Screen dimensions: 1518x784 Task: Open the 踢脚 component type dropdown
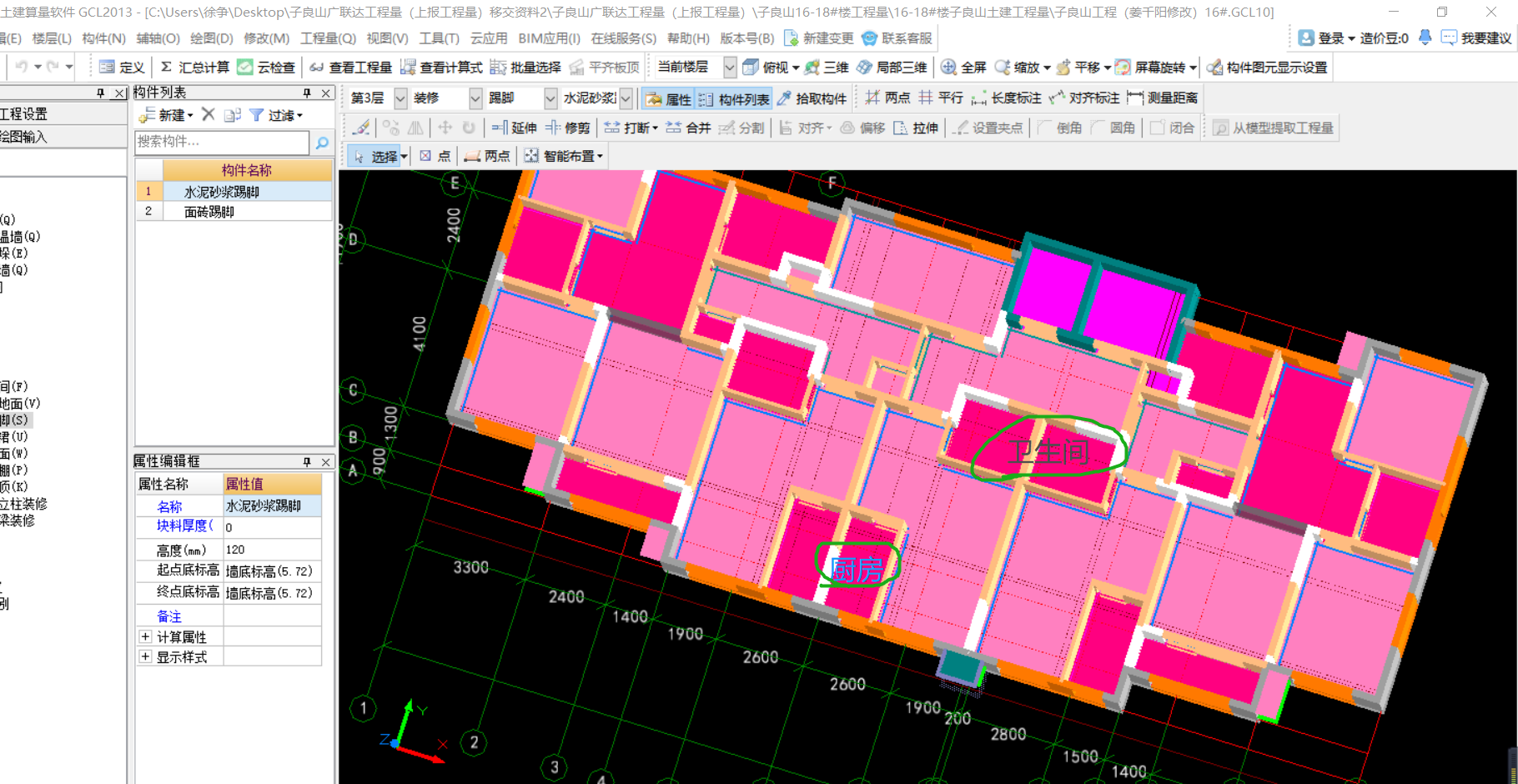tap(550, 98)
